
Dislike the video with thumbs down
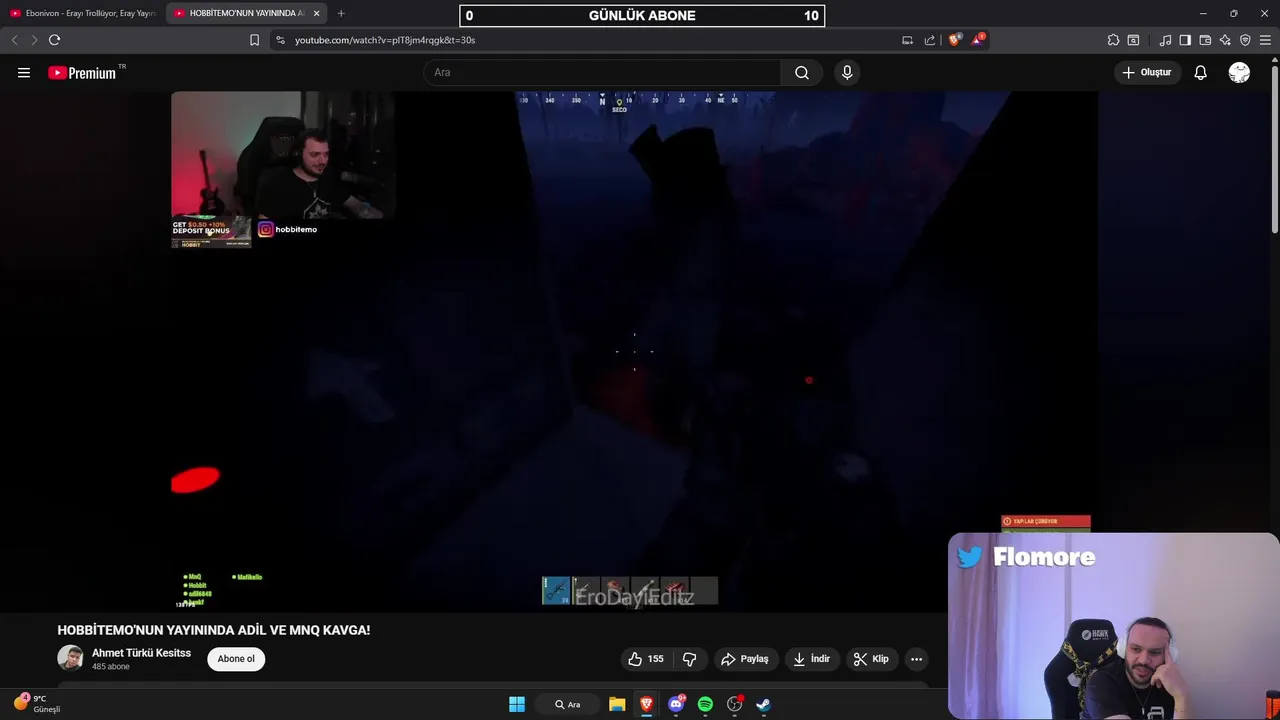click(689, 659)
